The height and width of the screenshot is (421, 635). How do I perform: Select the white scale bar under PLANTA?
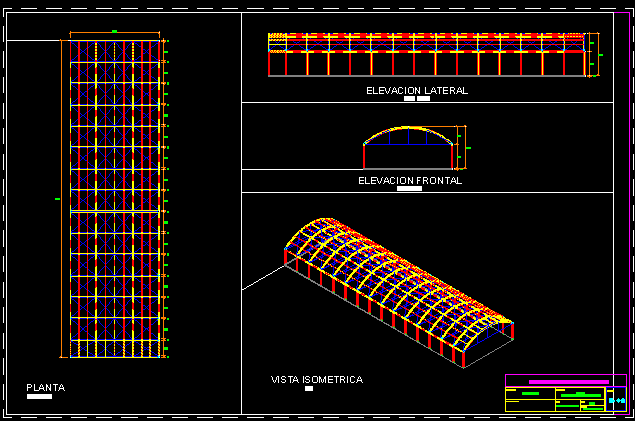point(39,397)
